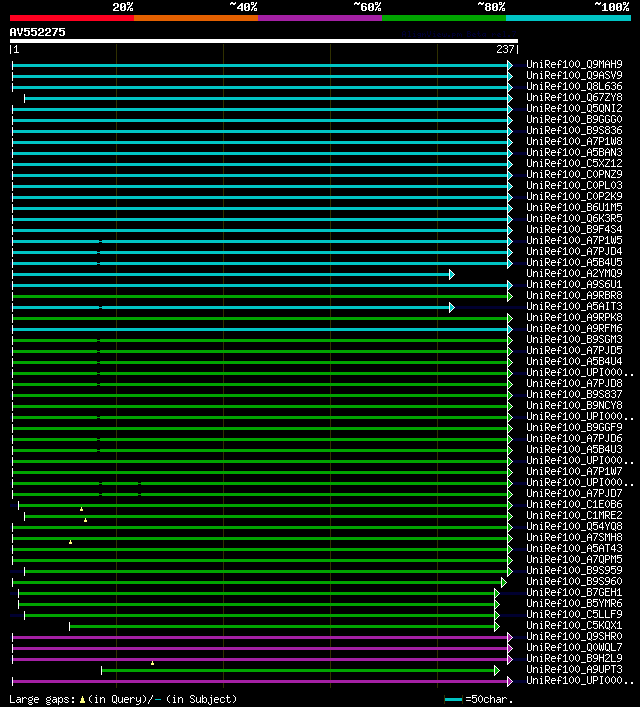Click the yellow gap marker under UniRef100_B9H2L9 bar
The width and height of the screenshot is (640, 707).
click(152, 663)
